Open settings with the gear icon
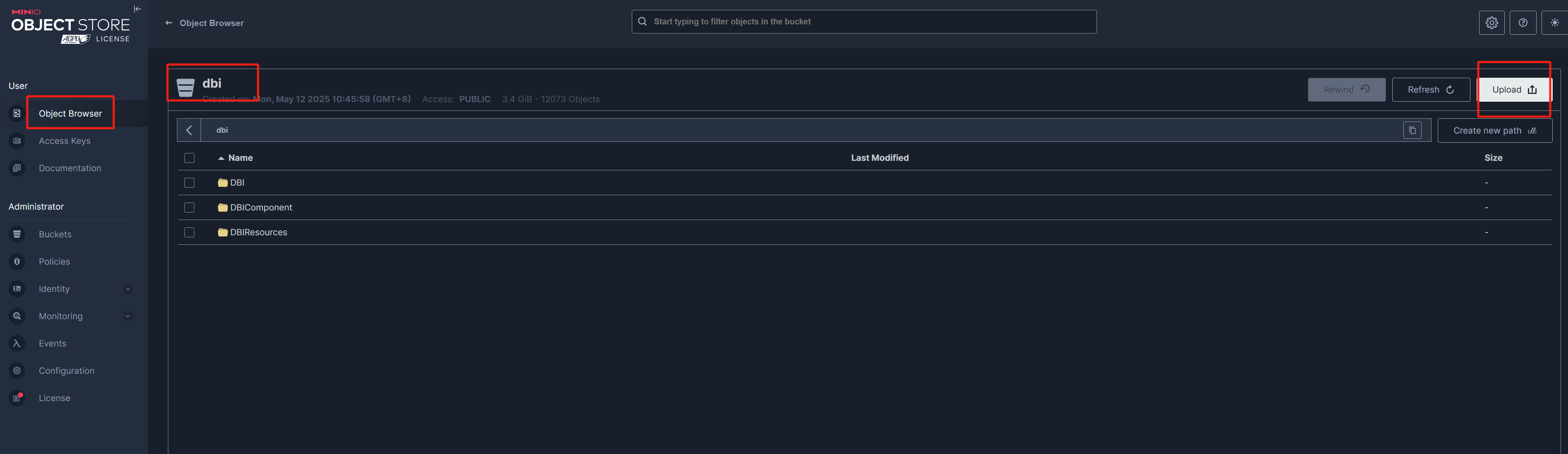1568x454 pixels. [1492, 22]
